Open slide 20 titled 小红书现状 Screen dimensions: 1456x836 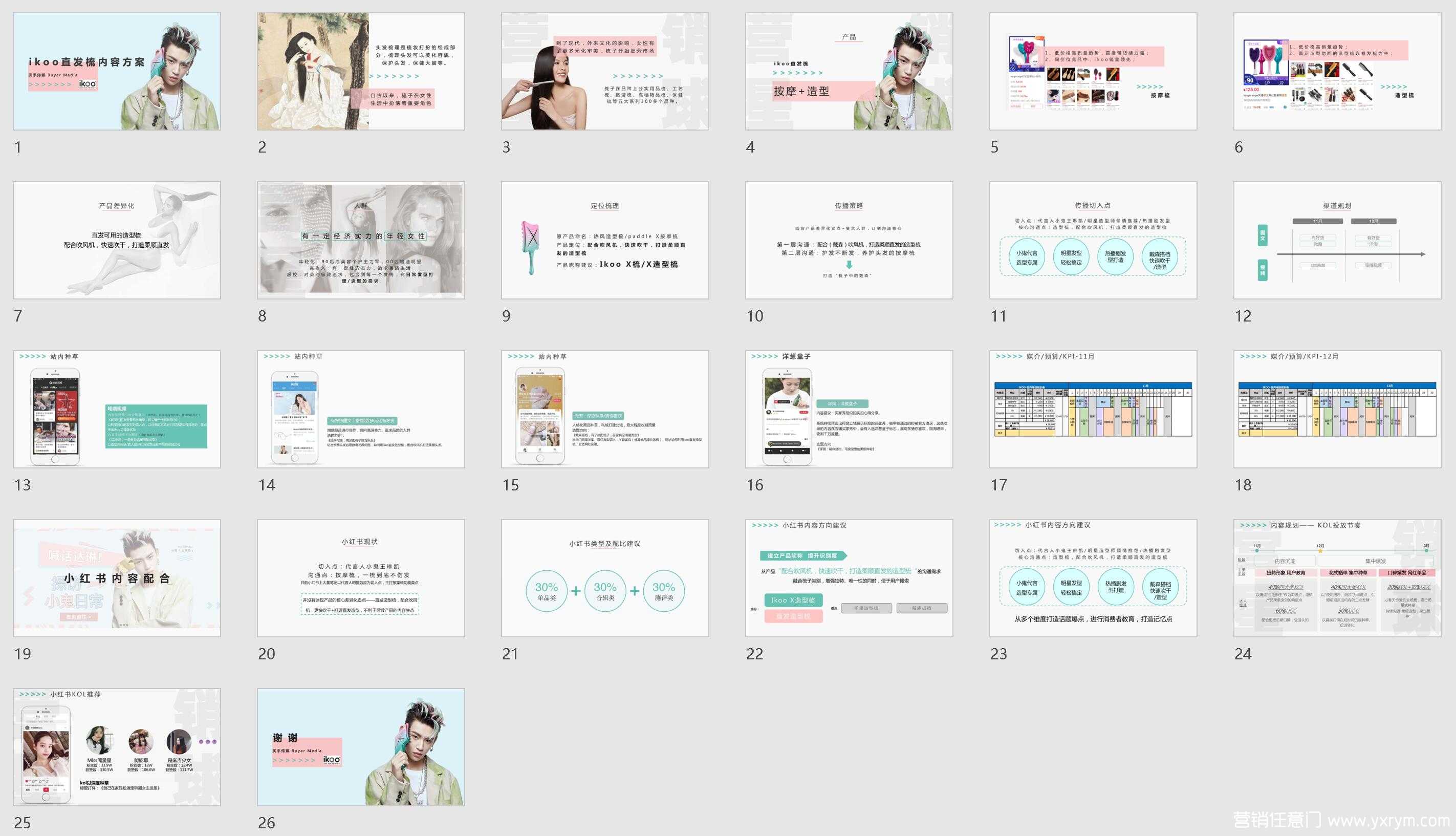361,577
